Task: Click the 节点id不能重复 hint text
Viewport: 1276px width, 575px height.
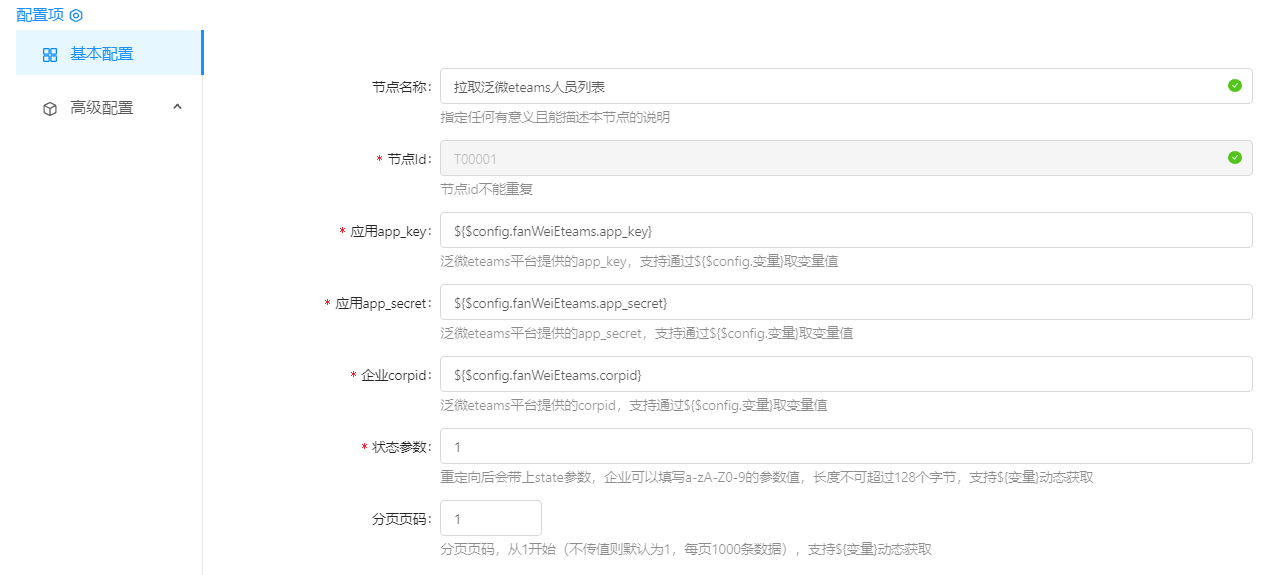Action: (493, 189)
